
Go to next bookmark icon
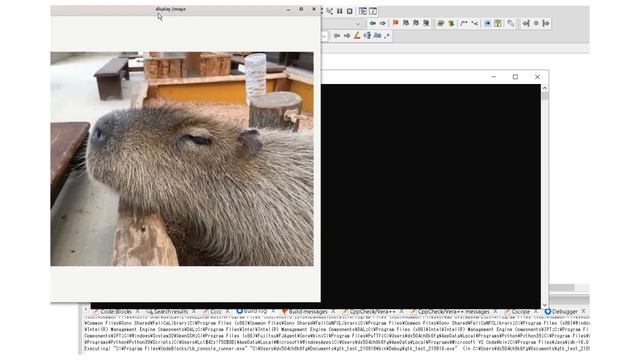pos(416,23)
